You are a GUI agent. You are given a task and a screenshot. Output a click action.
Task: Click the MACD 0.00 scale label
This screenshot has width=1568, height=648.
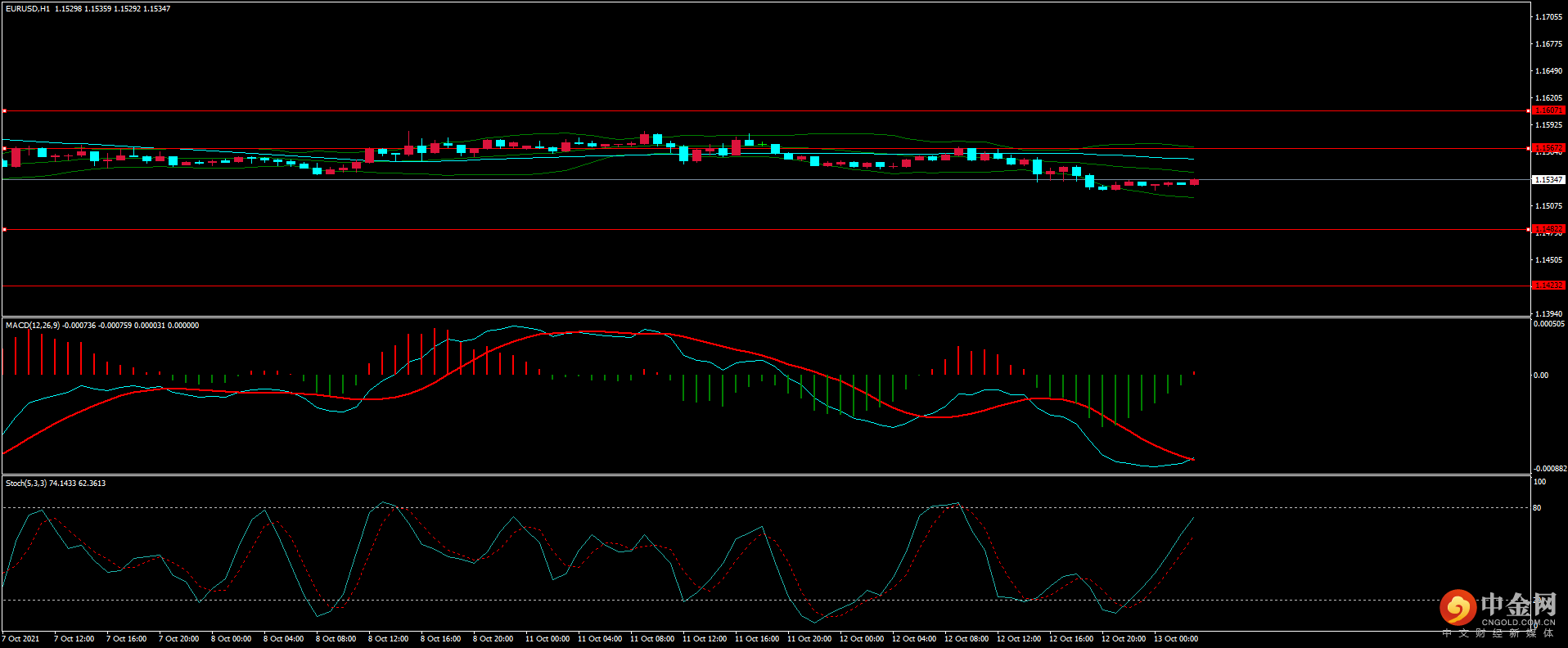(x=1540, y=376)
